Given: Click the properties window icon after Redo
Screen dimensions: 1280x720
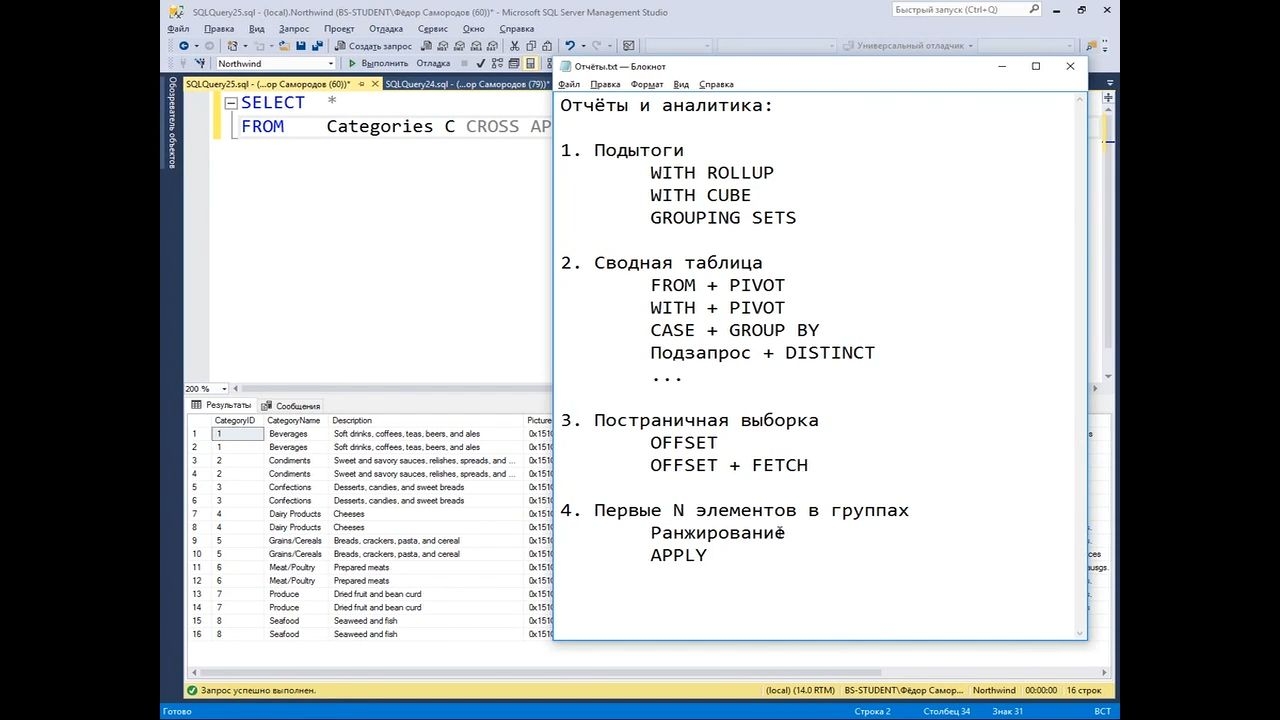Looking at the screenshot, I should coord(628,46).
